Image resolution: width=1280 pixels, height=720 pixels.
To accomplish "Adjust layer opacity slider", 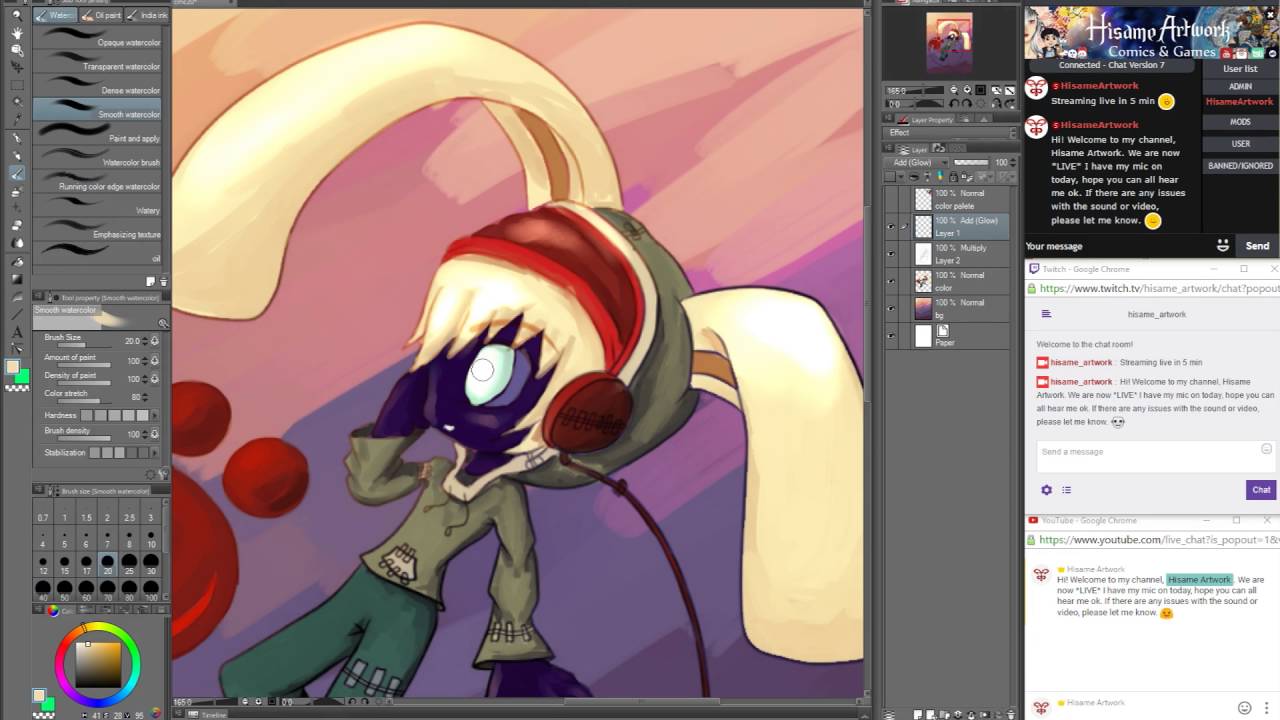I will [x=971, y=162].
